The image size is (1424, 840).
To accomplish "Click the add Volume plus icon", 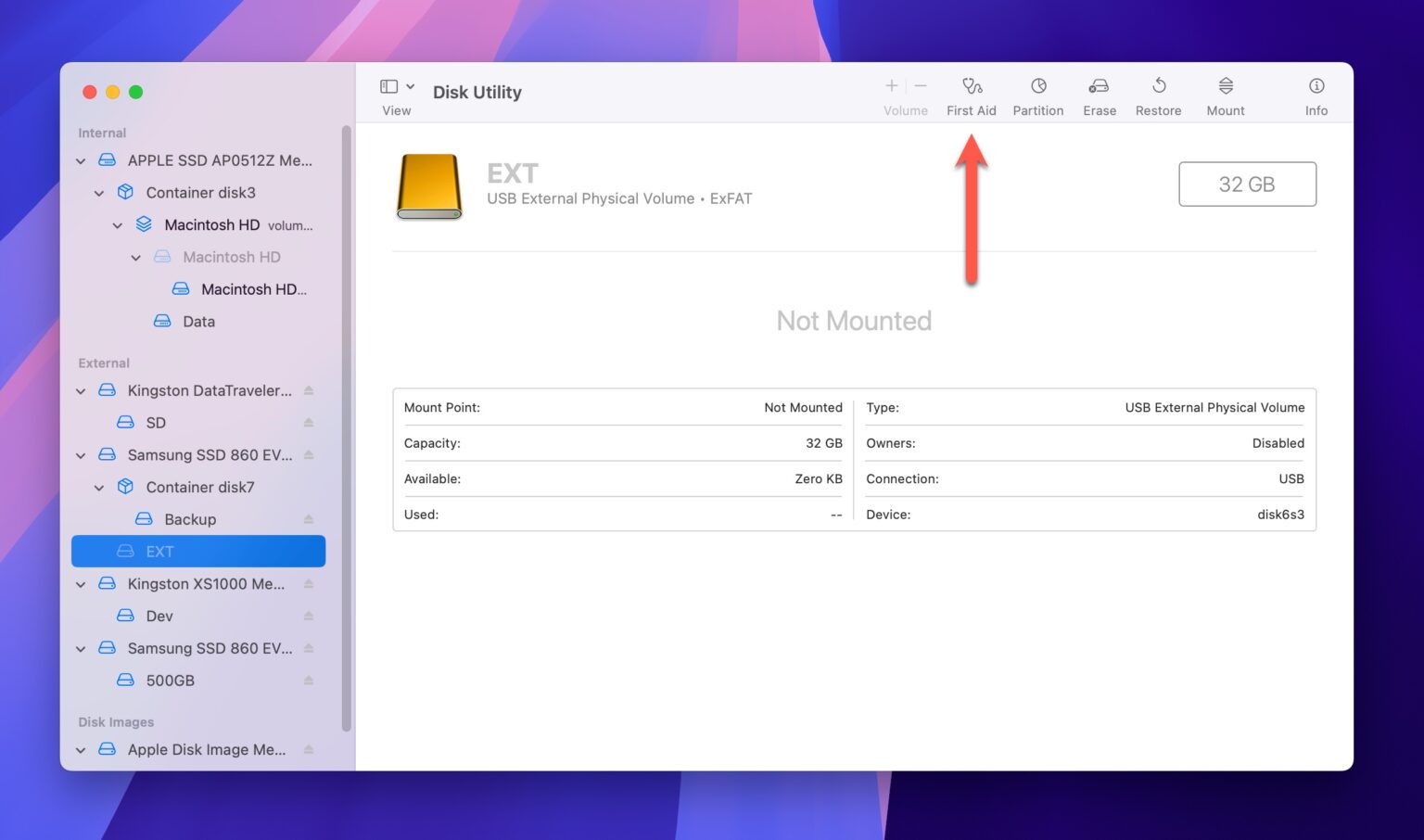I will [x=890, y=85].
